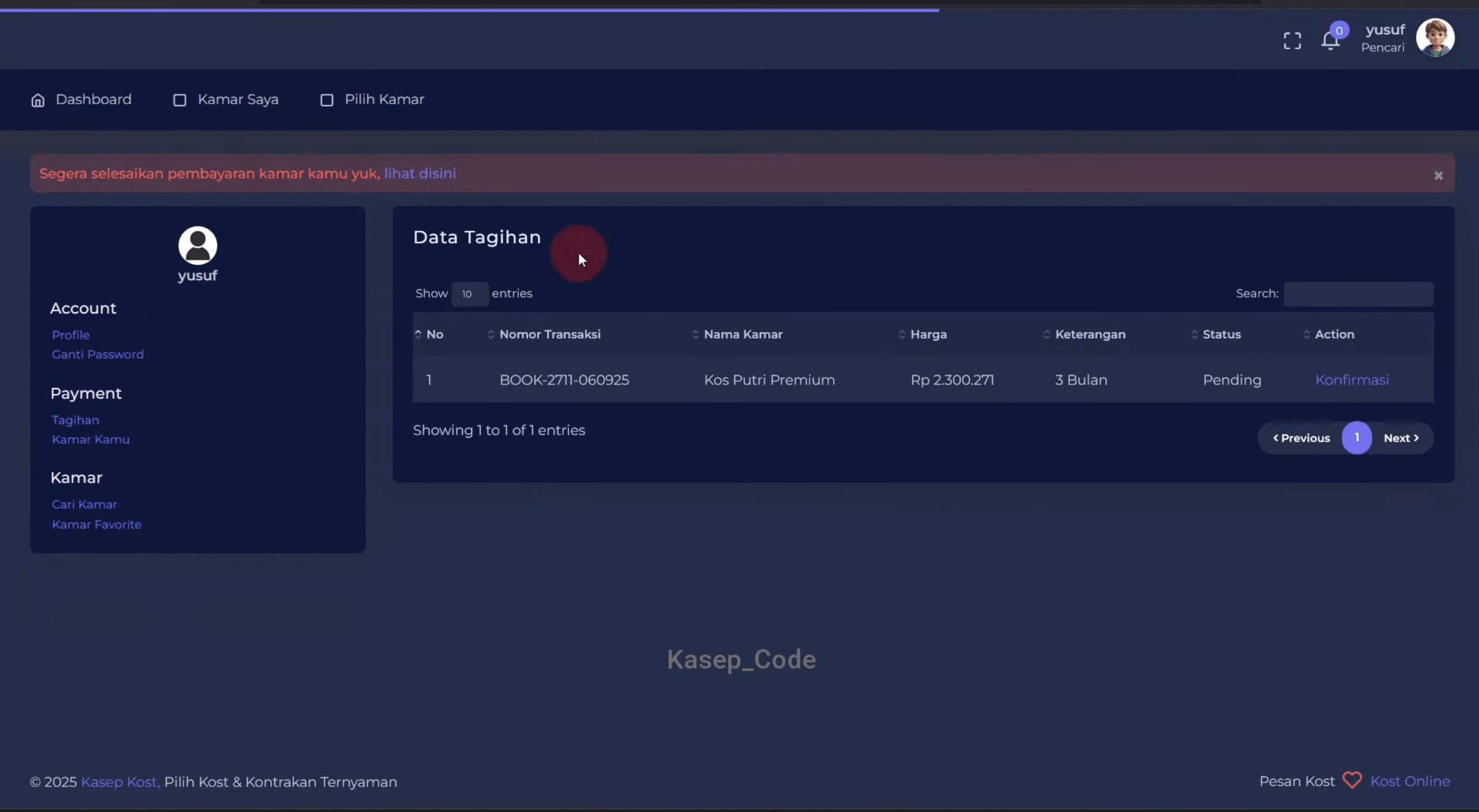Image resolution: width=1479 pixels, height=812 pixels.
Task: Click Konfirmasi for BOOK-2711-060925
Action: pos(1352,380)
